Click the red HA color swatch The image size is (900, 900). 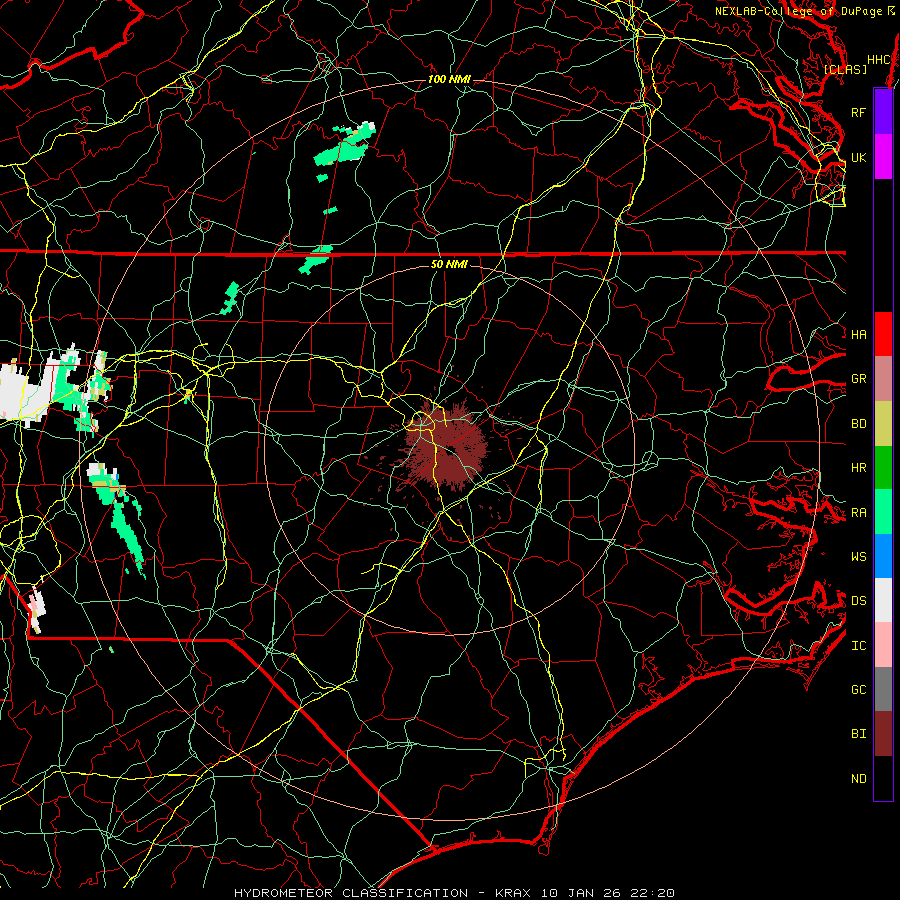(x=883, y=334)
